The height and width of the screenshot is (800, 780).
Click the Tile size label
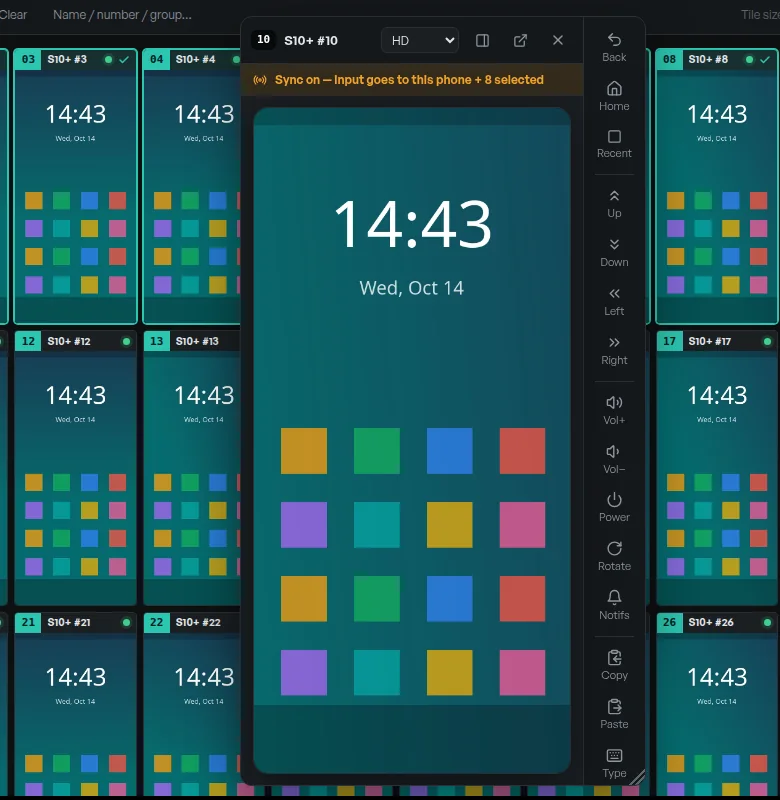coord(760,15)
